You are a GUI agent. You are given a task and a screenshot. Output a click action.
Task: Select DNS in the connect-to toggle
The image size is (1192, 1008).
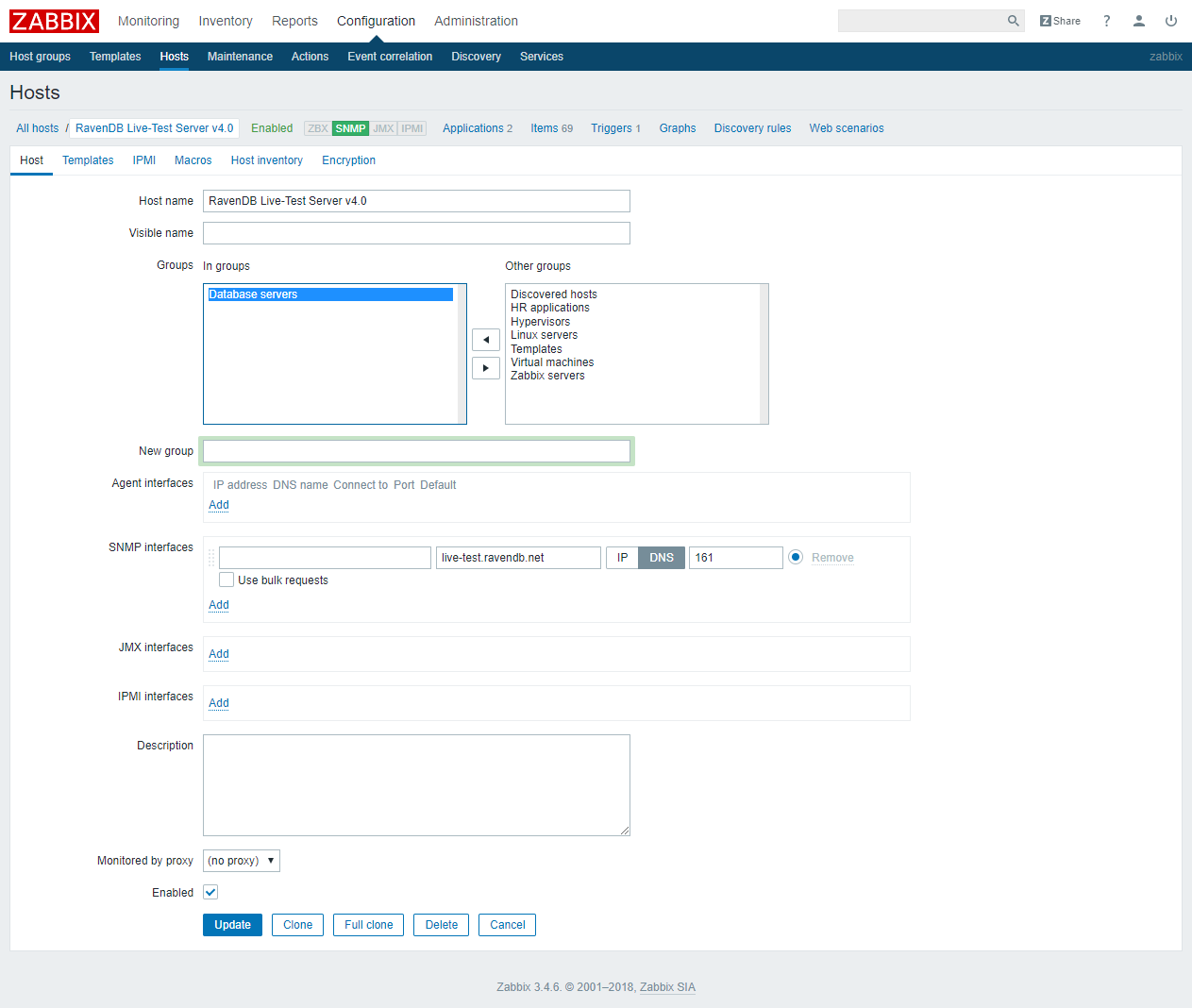click(x=662, y=558)
